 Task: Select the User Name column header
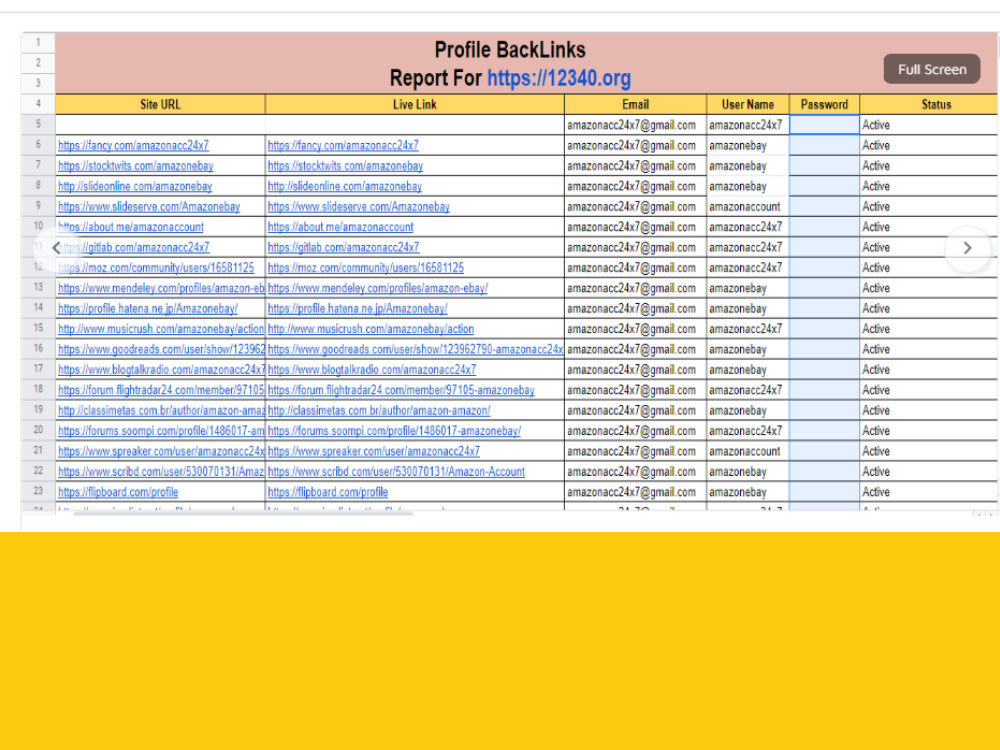748,105
